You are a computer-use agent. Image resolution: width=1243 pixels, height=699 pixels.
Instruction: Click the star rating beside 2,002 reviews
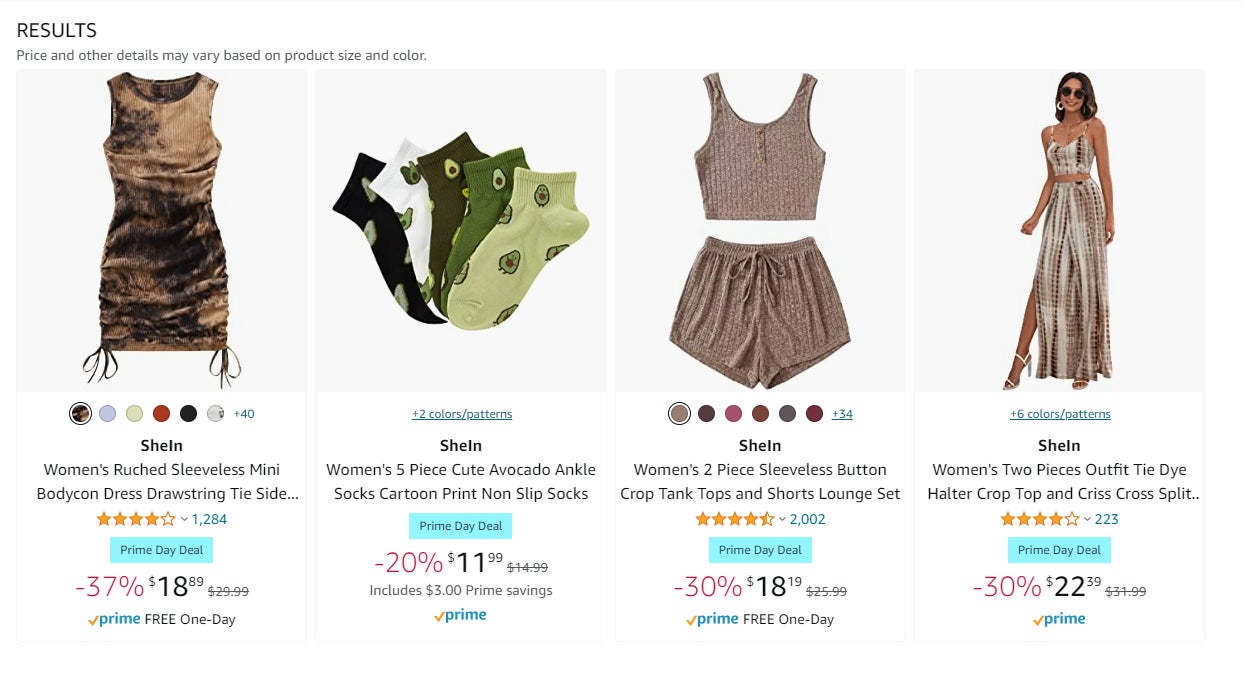(x=734, y=519)
